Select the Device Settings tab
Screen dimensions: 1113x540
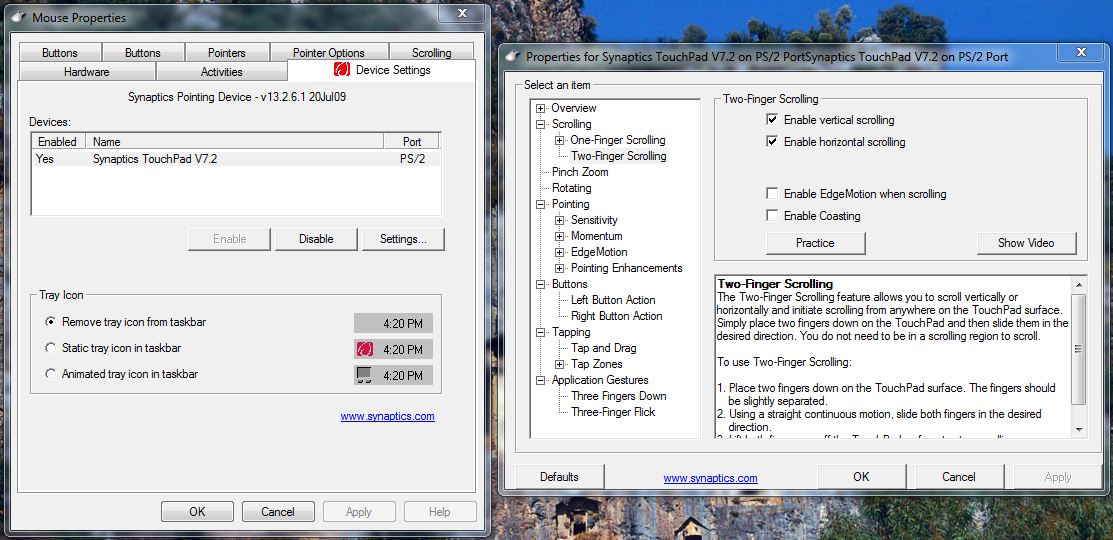click(382, 70)
